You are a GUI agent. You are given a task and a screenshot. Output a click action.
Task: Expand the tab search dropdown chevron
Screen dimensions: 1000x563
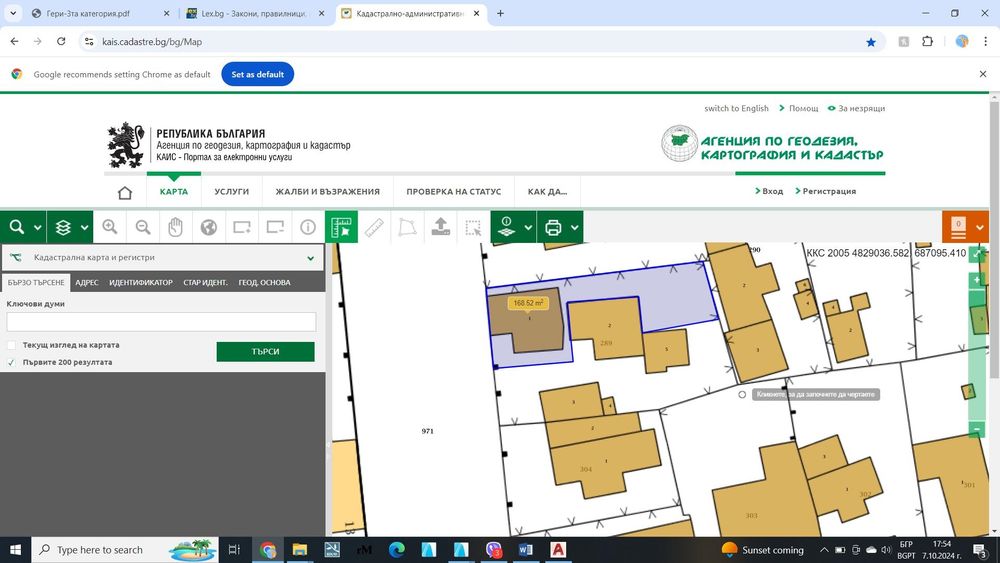click(13, 13)
